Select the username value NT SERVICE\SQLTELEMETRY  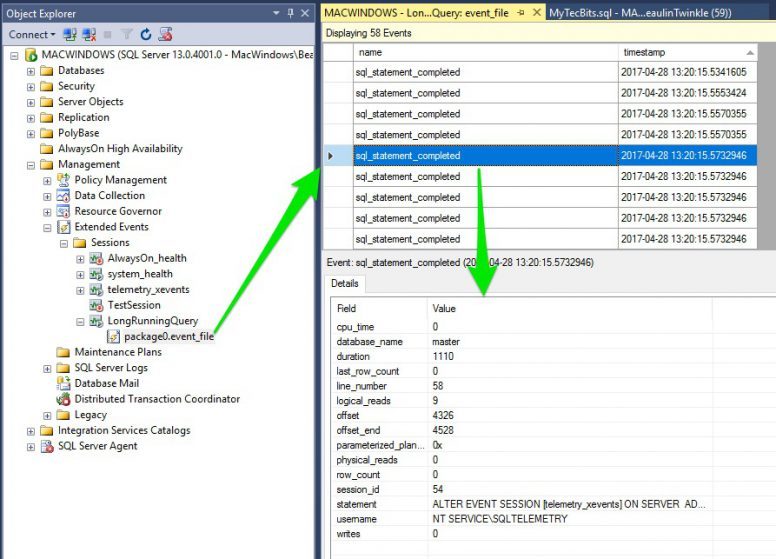(499, 519)
